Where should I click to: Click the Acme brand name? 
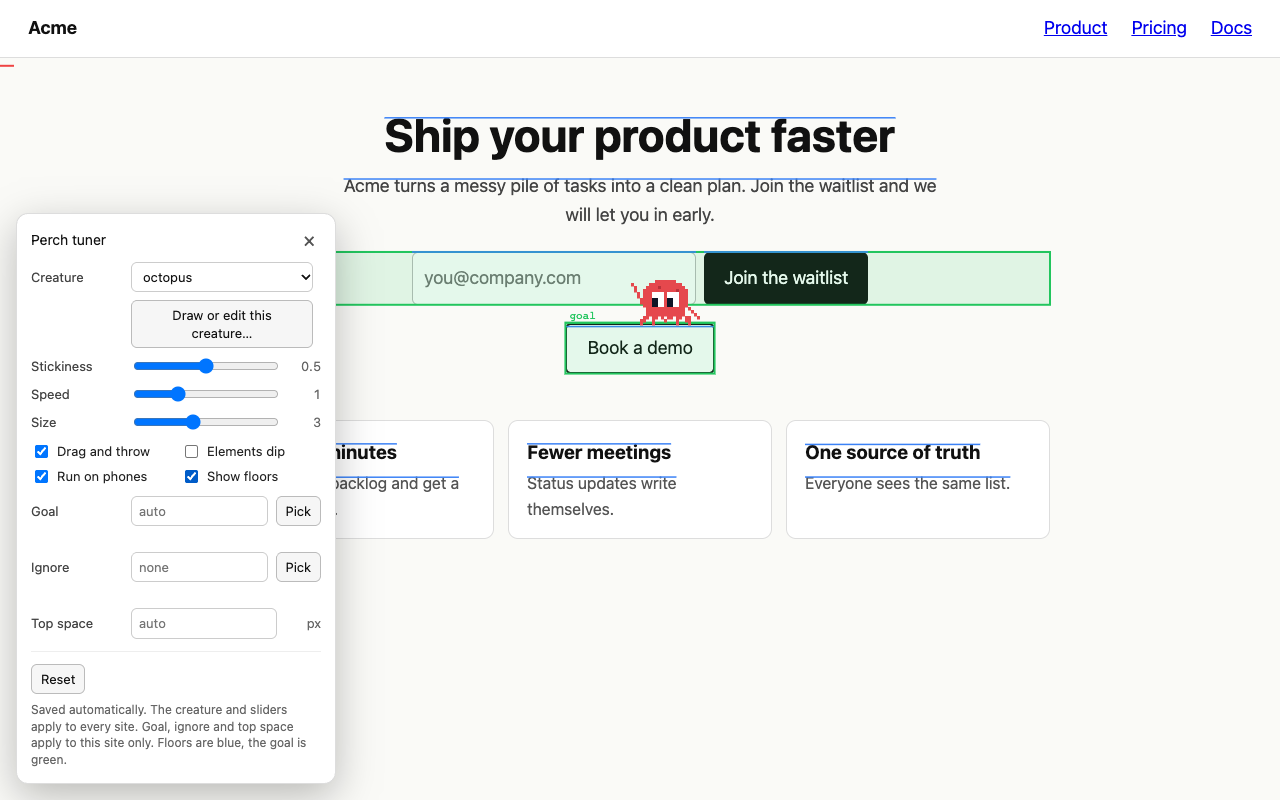pos(52,28)
